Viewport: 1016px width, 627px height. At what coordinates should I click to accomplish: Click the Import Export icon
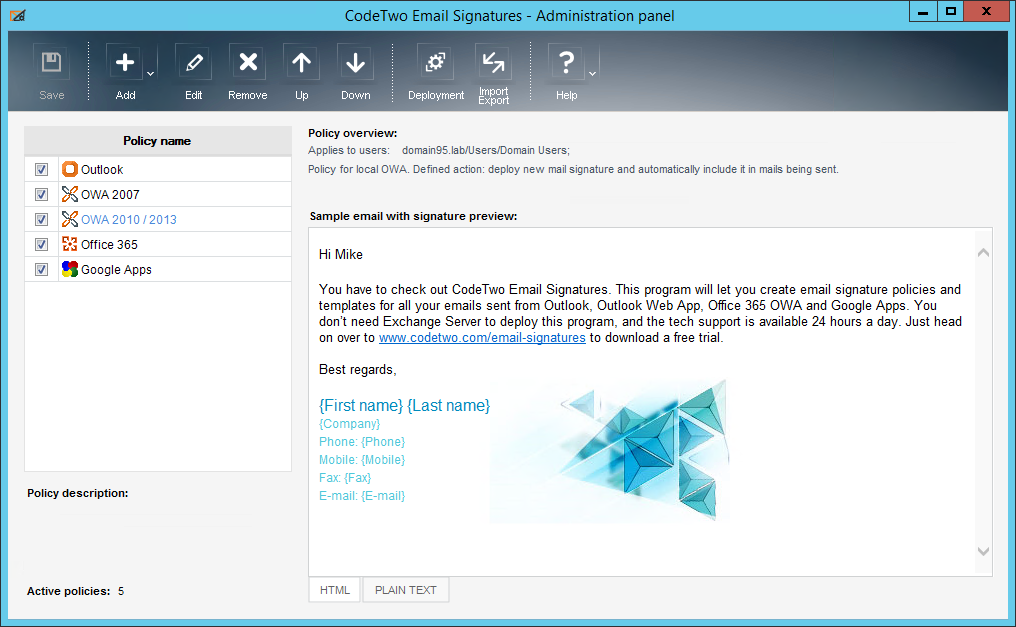[x=493, y=63]
